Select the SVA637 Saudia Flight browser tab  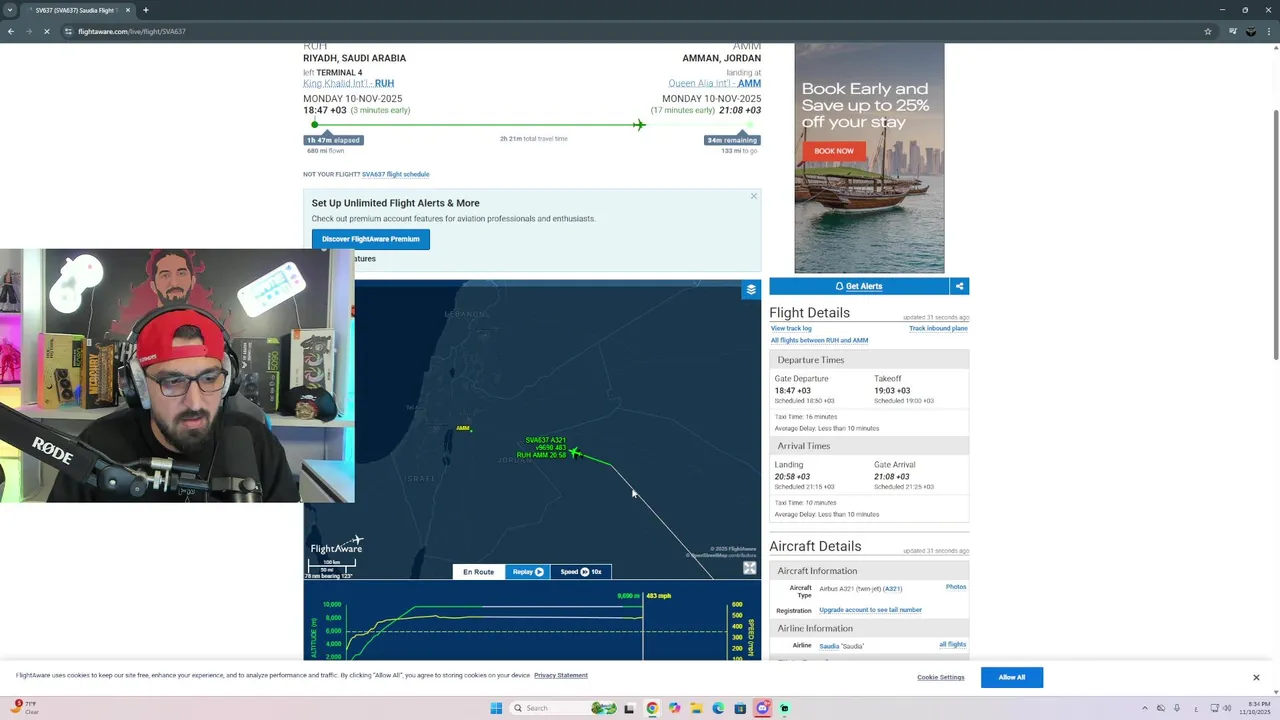[76, 10]
